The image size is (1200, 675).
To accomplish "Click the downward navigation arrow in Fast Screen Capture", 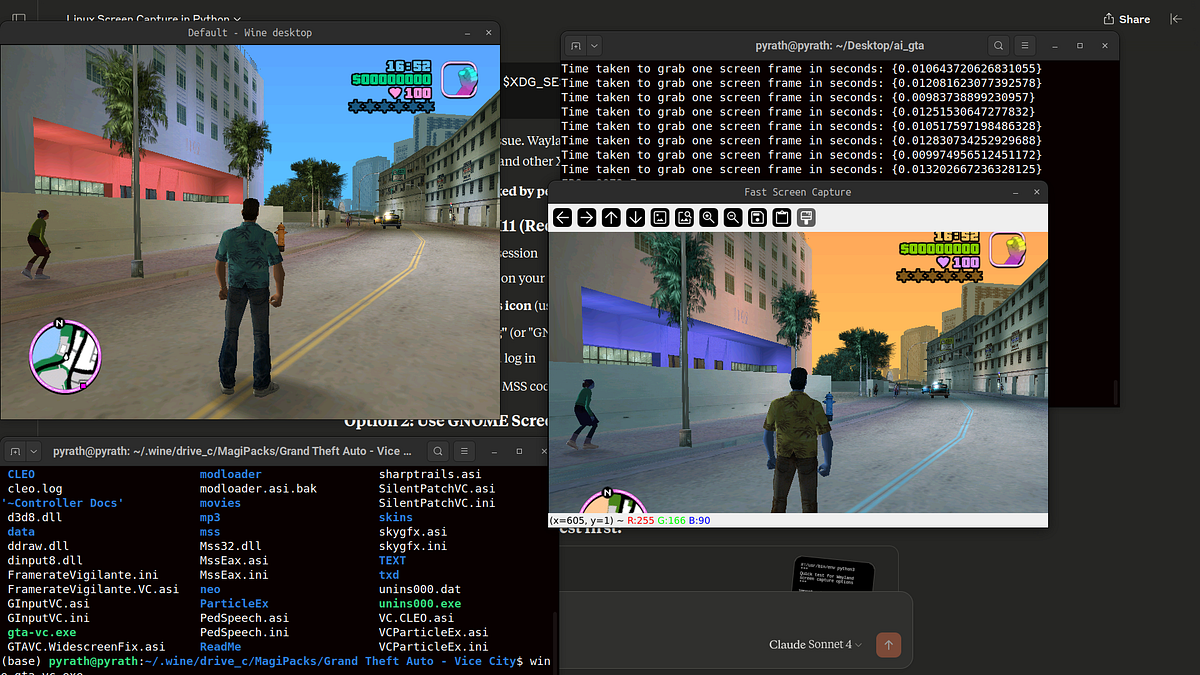I will 635,217.
